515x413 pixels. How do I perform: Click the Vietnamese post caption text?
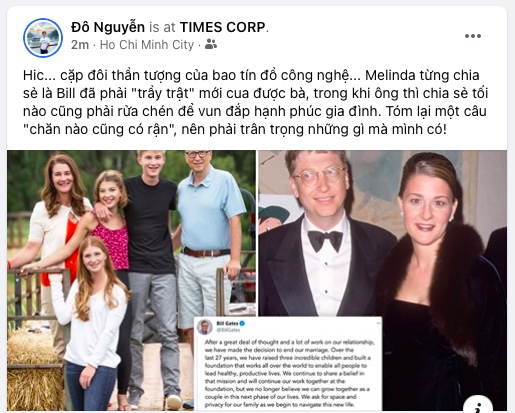coord(255,102)
